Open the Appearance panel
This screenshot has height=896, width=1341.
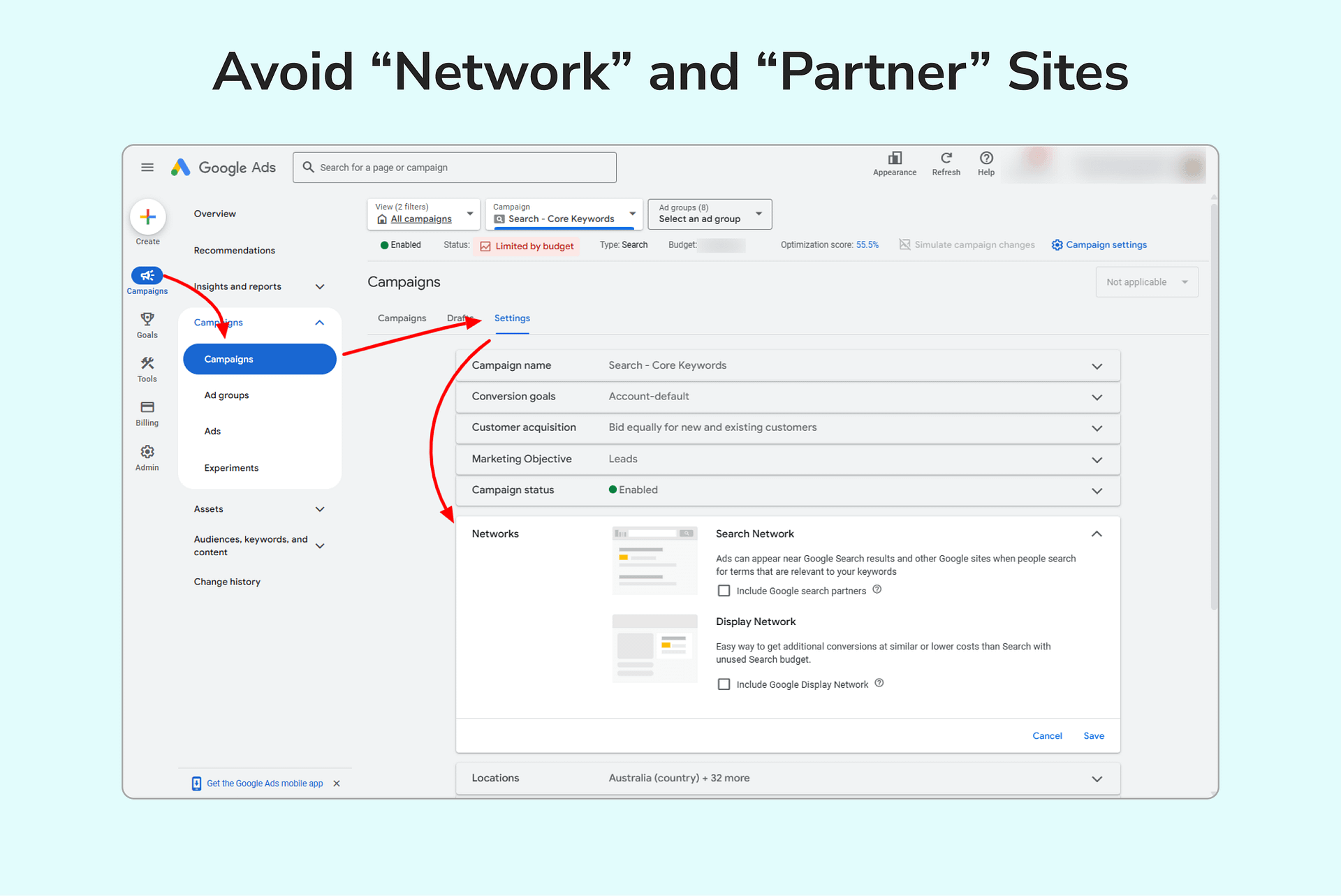click(895, 164)
